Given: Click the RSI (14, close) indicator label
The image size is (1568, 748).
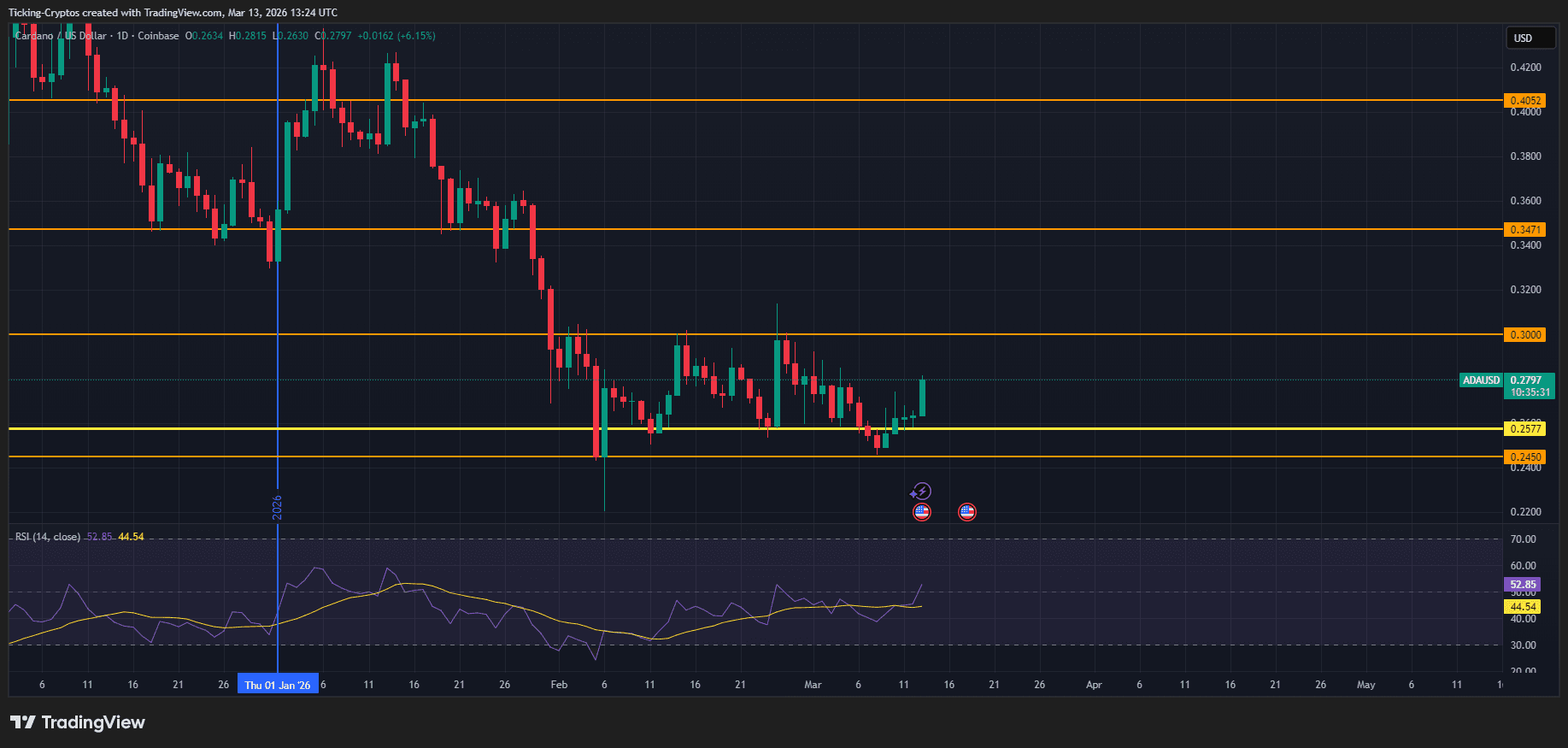Looking at the screenshot, I should pos(48,537).
